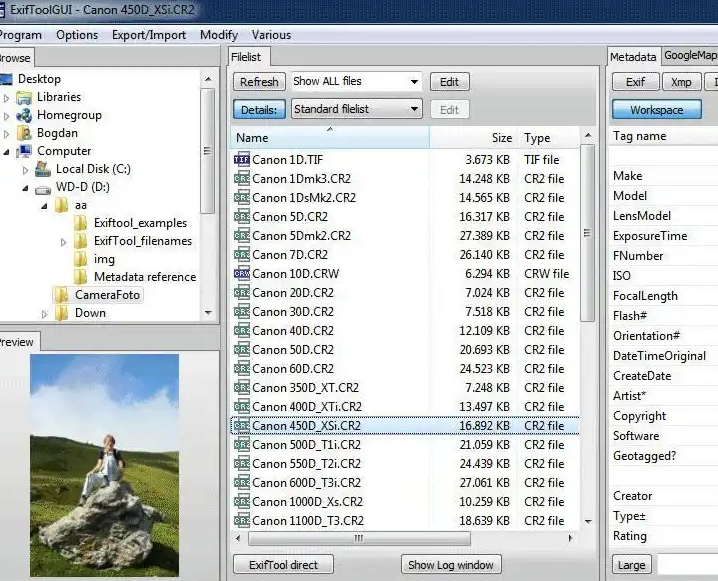Click the CR2 icon of Canon 60D.CR2
This screenshot has height=581, width=718.
coord(241,369)
